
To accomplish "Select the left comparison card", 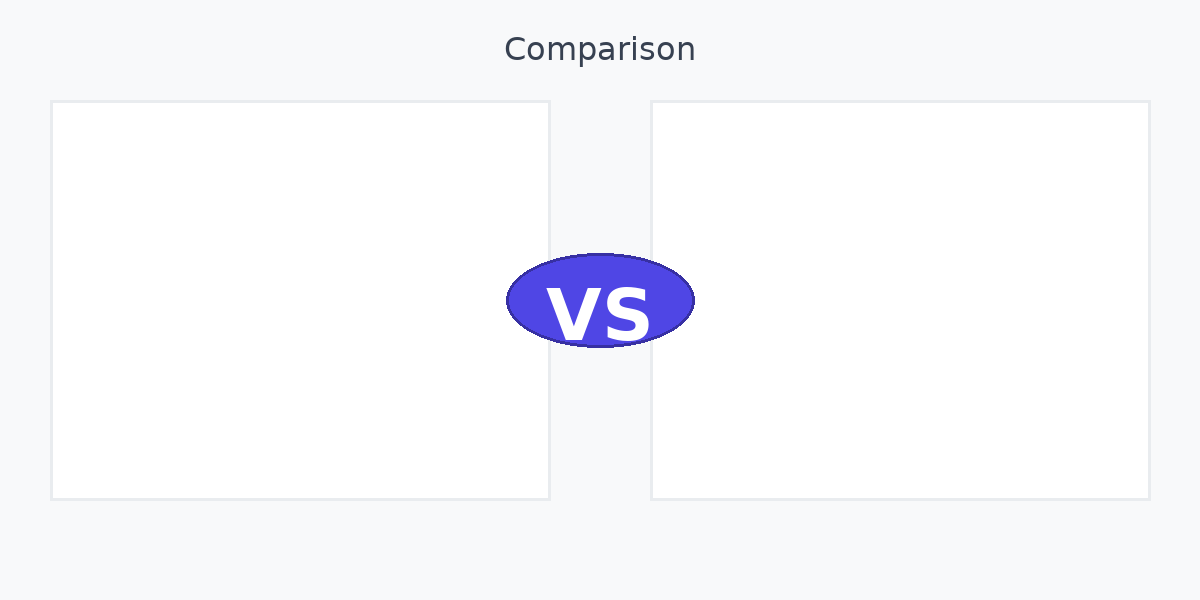I will (280, 300).
